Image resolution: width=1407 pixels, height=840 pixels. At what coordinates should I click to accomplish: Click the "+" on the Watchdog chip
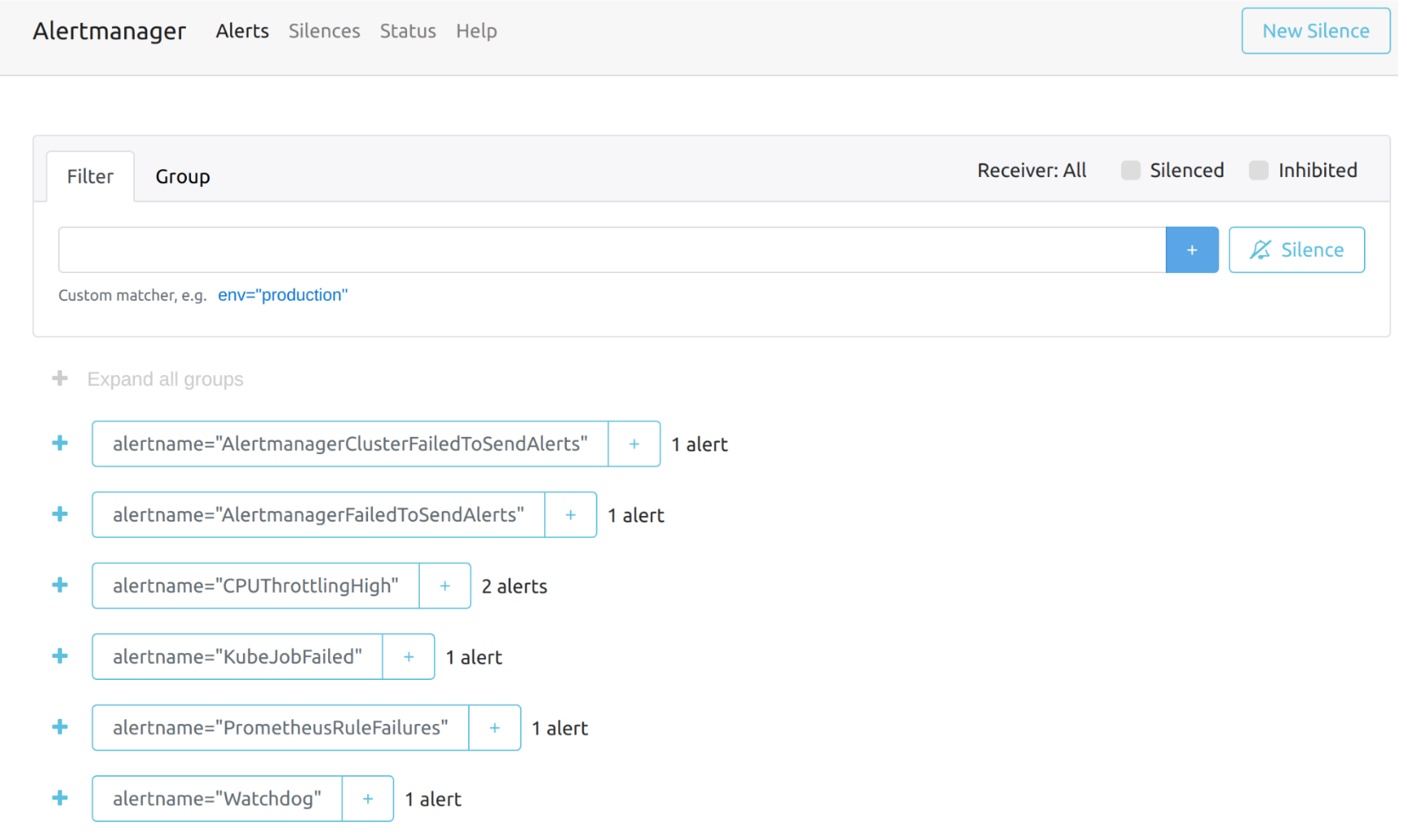click(367, 799)
